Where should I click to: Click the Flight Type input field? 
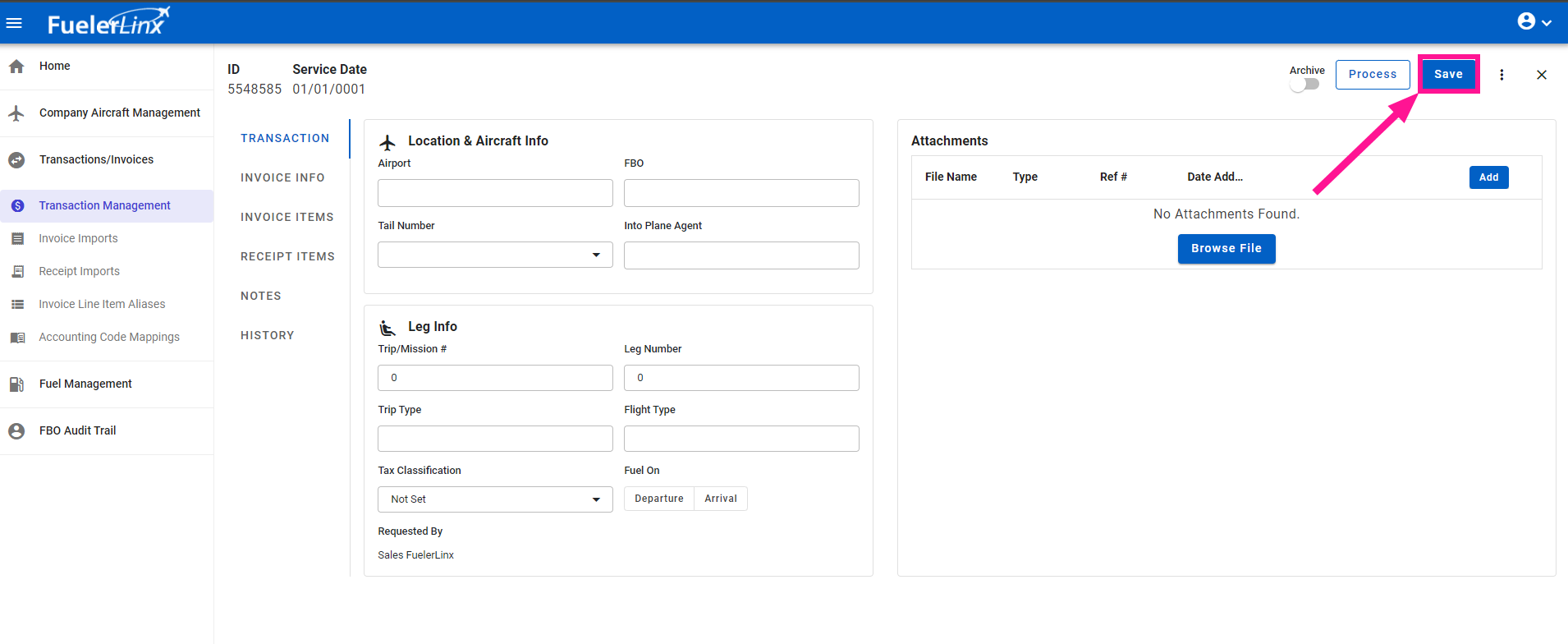point(741,439)
